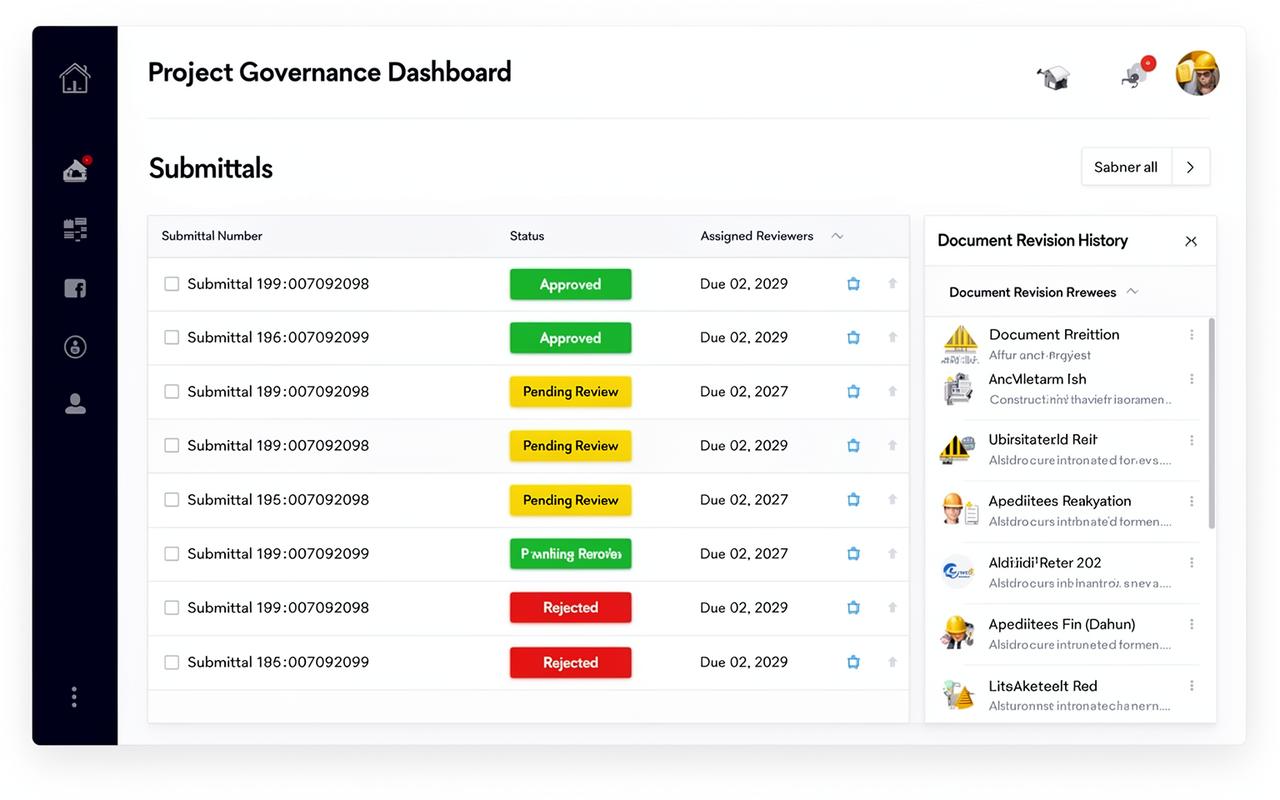Check the Submittal 196:007092099 checkbox

172,338
